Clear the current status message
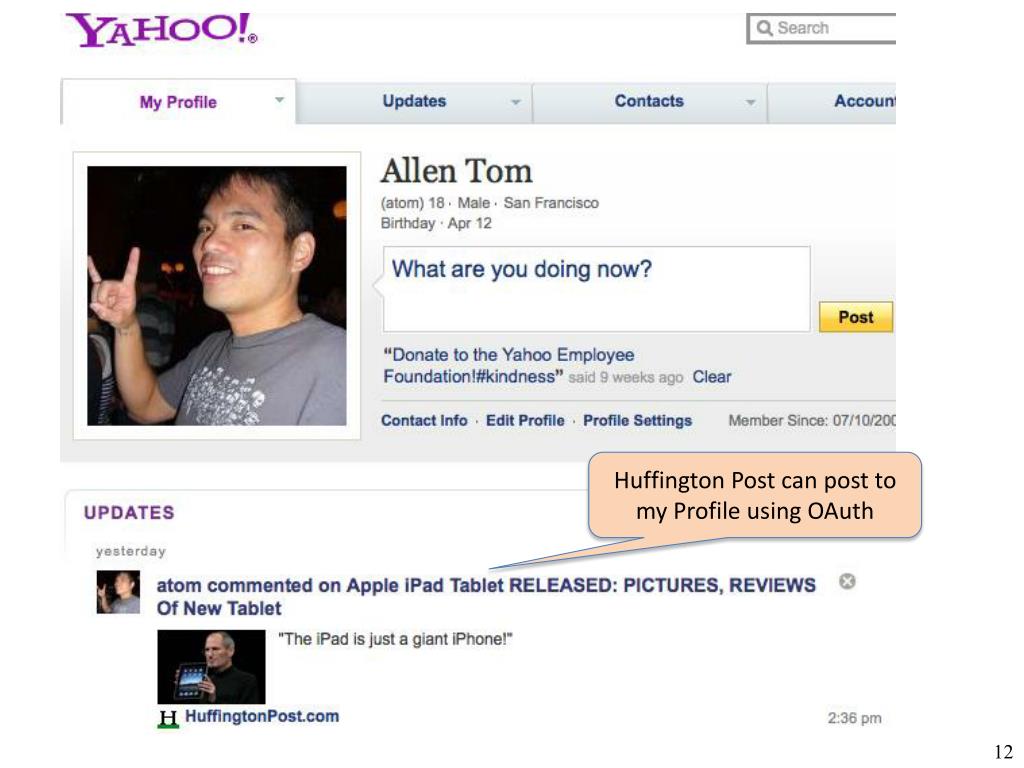The image size is (1024, 768). 712,377
